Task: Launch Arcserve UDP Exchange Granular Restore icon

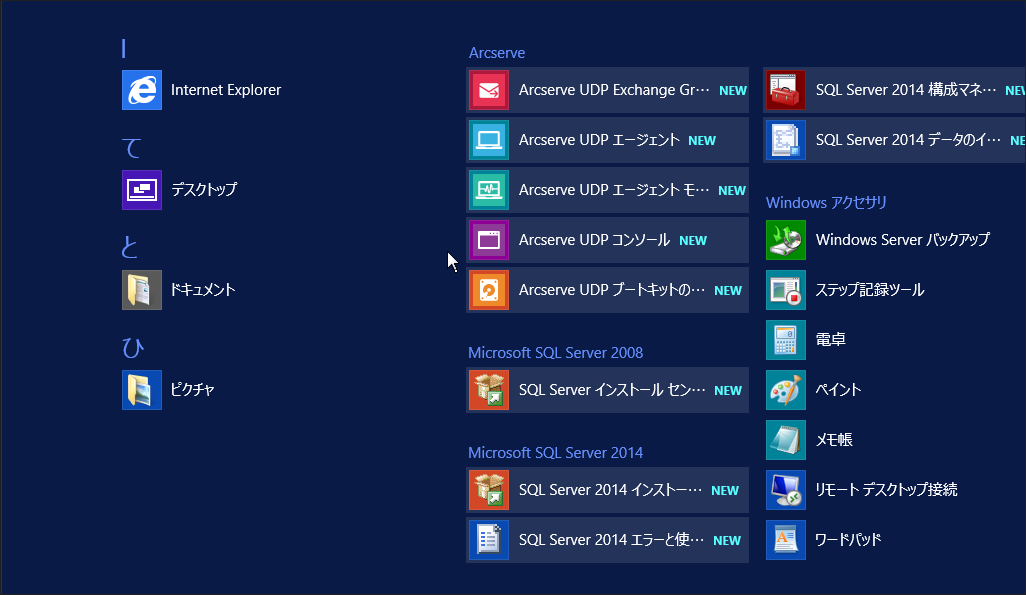Action: coord(489,90)
